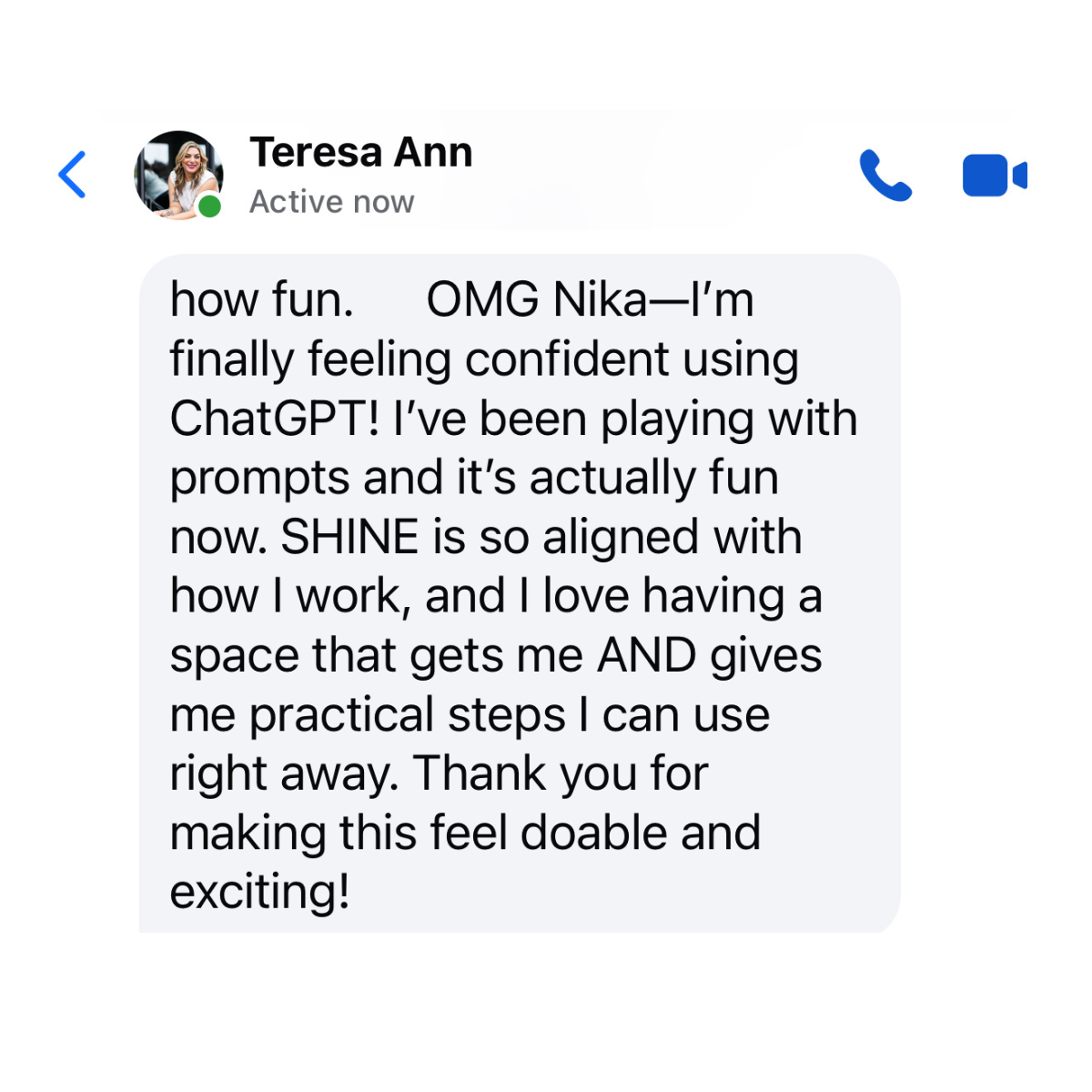The image size is (1092, 1092).
Task: Click 'making this feel doable and' line
Action: click(465, 833)
